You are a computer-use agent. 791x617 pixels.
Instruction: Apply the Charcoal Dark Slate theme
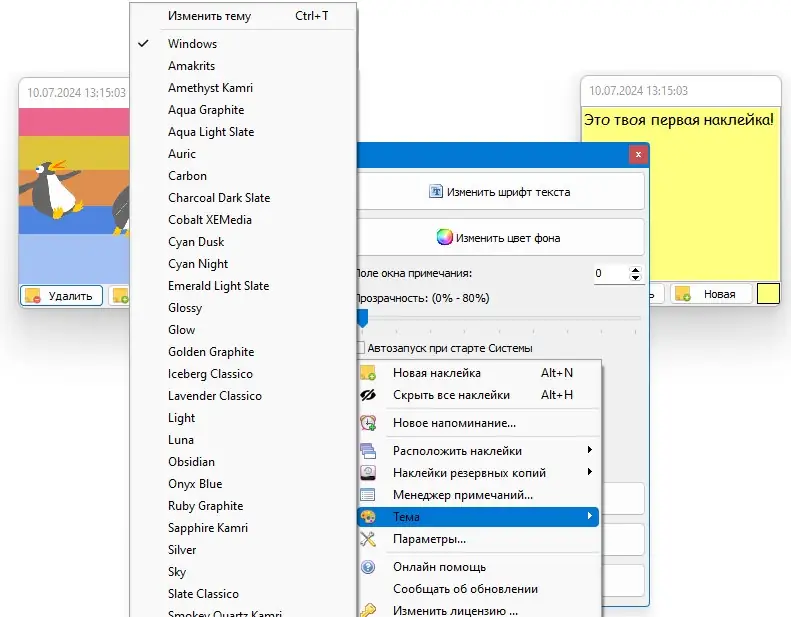pos(243,198)
